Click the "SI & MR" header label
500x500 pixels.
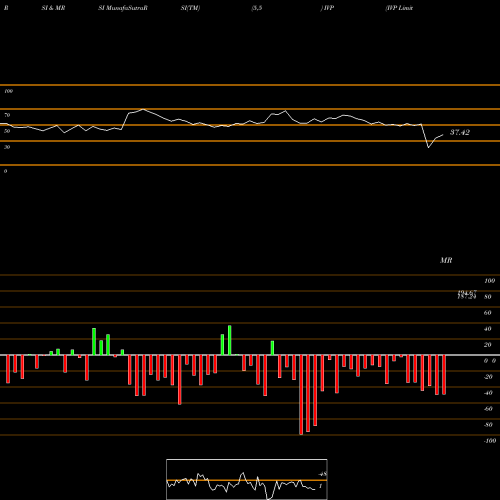click(x=53, y=8)
